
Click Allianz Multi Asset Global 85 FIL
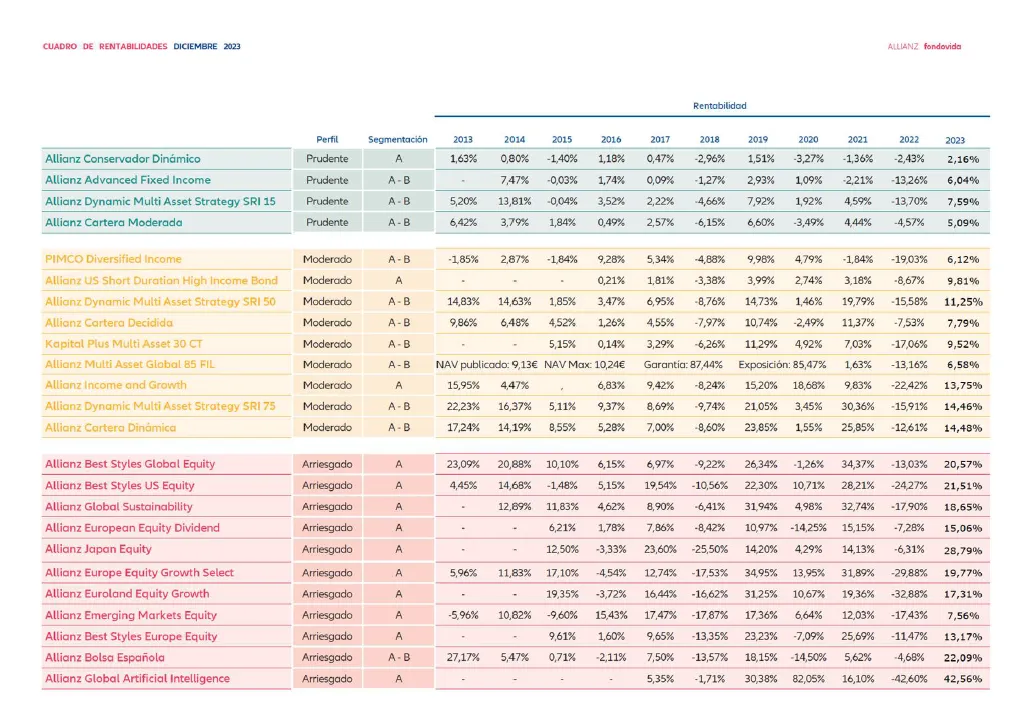tap(130, 364)
